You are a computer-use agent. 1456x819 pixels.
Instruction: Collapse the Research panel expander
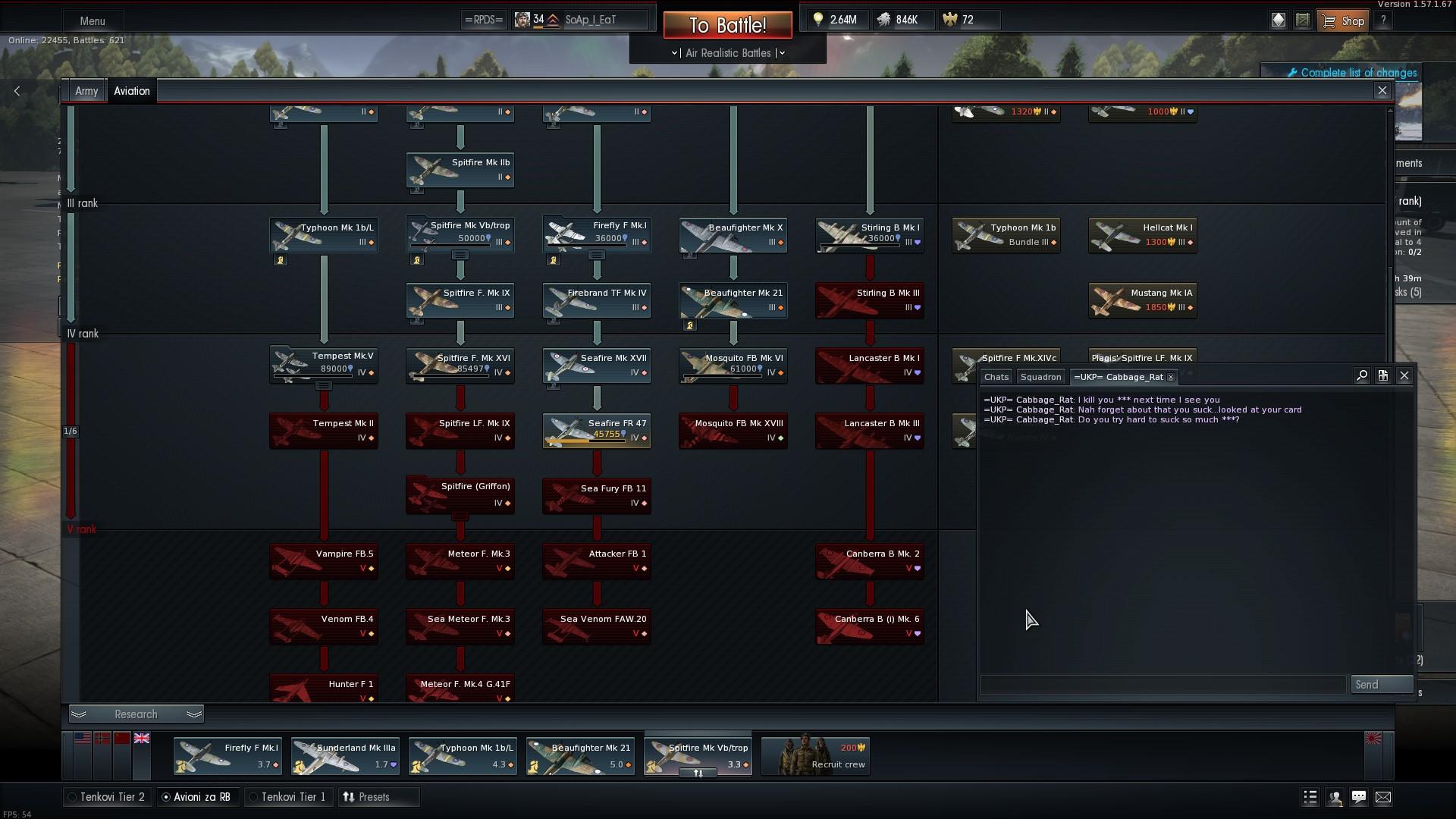click(136, 714)
